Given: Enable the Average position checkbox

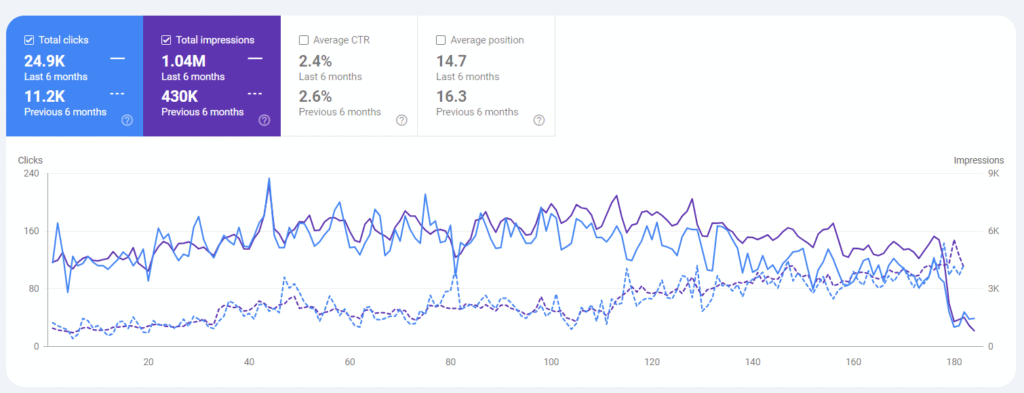Looking at the screenshot, I should (x=441, y=40).
